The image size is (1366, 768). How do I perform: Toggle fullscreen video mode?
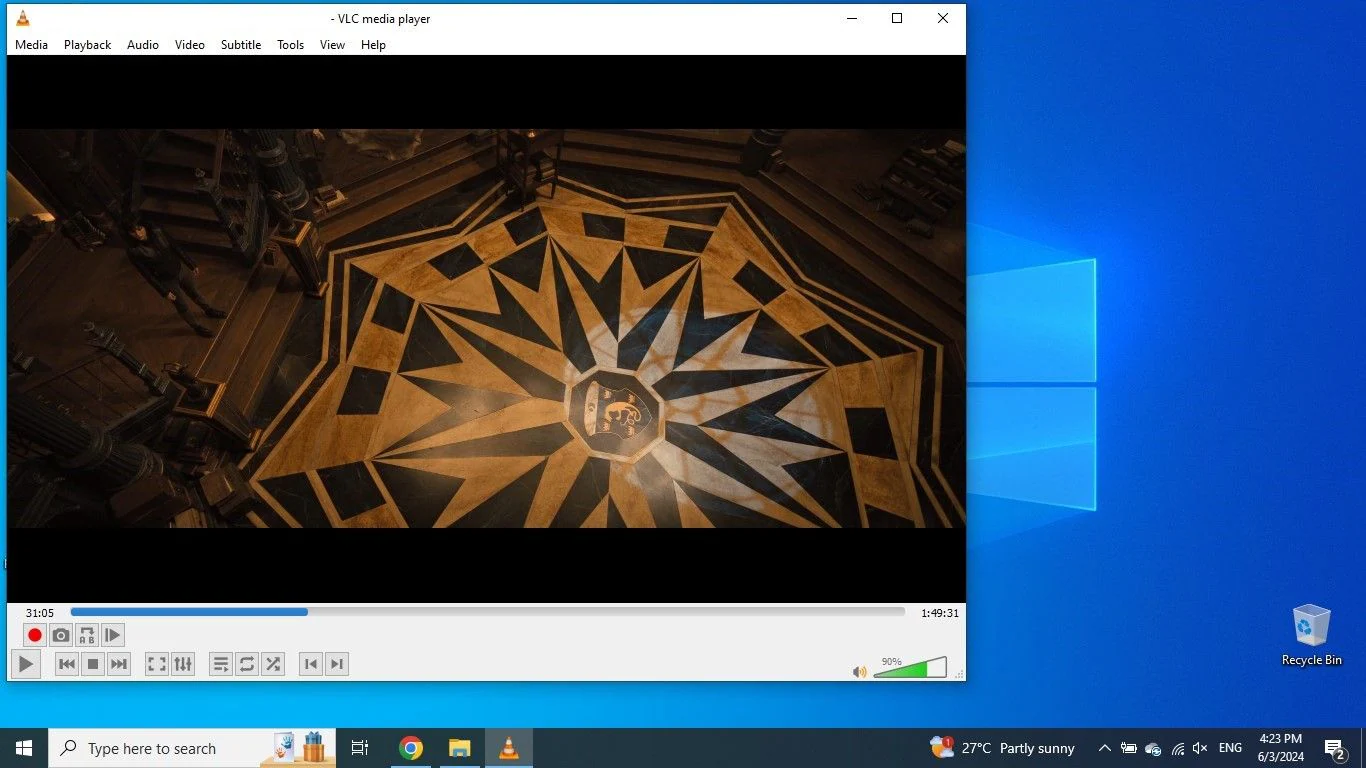pos(157,664)
